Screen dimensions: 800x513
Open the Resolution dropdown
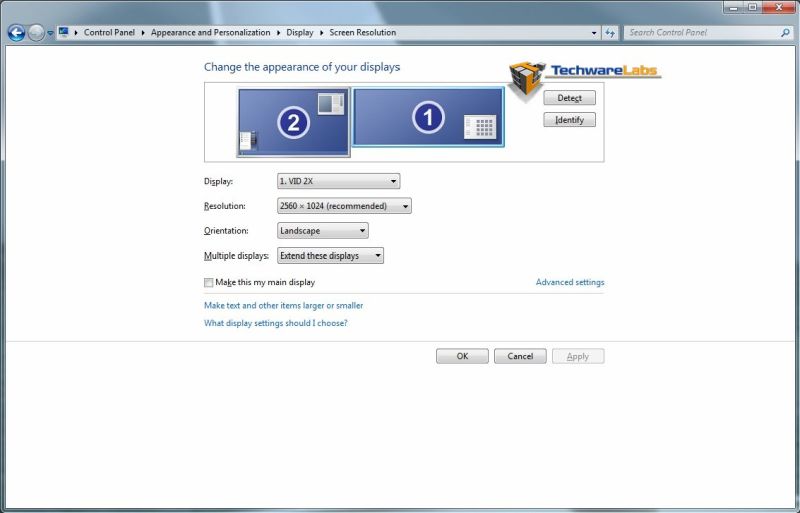pos(344,206)
